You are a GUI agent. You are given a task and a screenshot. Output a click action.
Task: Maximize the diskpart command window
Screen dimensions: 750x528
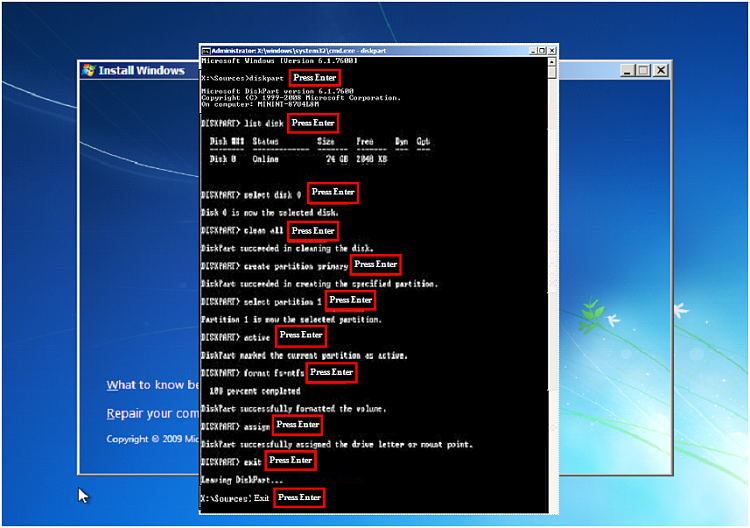(x=542, y=51)
